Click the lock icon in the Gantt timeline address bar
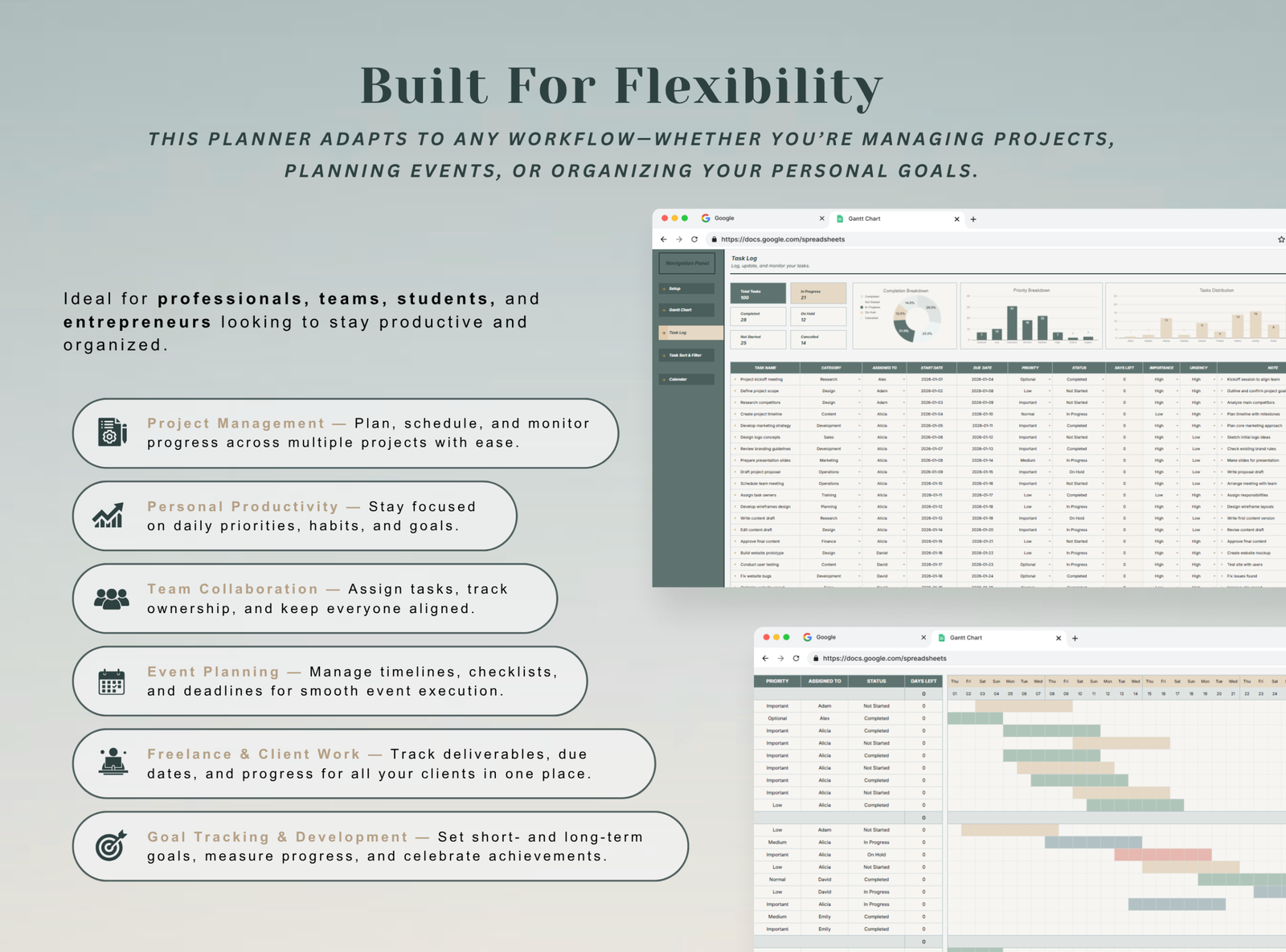This screenshot has width=1286, height=952. coord(816,658)
